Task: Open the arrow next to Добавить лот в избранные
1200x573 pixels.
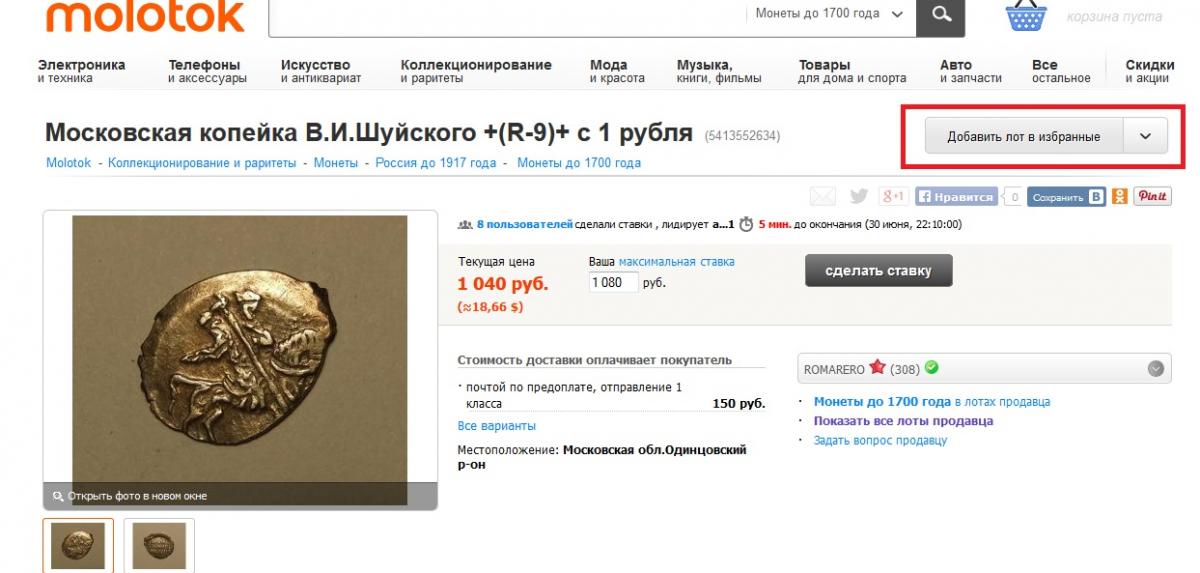Action: (1146, 137)
